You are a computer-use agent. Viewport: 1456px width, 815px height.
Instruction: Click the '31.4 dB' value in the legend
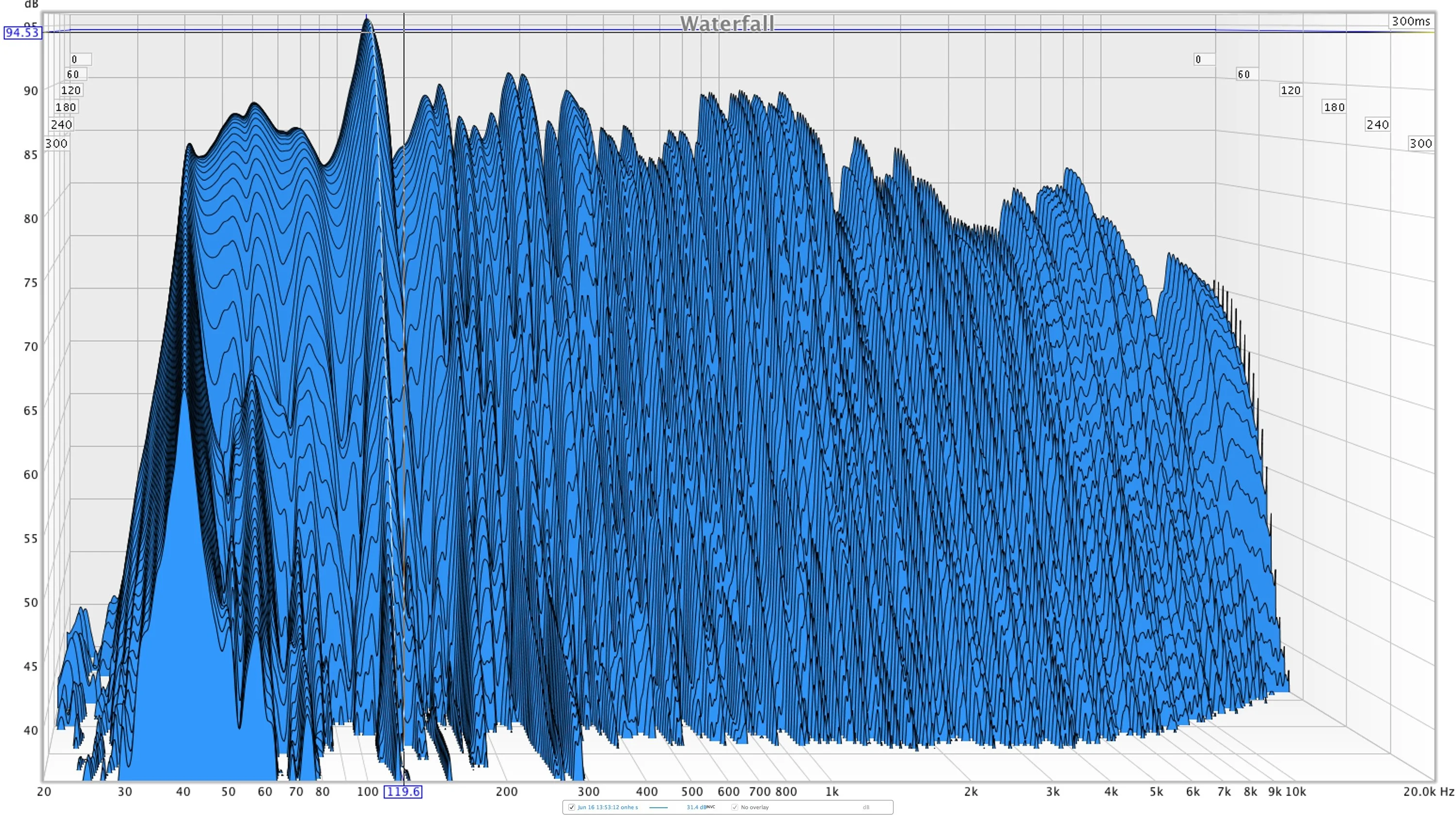coord(697,807)
